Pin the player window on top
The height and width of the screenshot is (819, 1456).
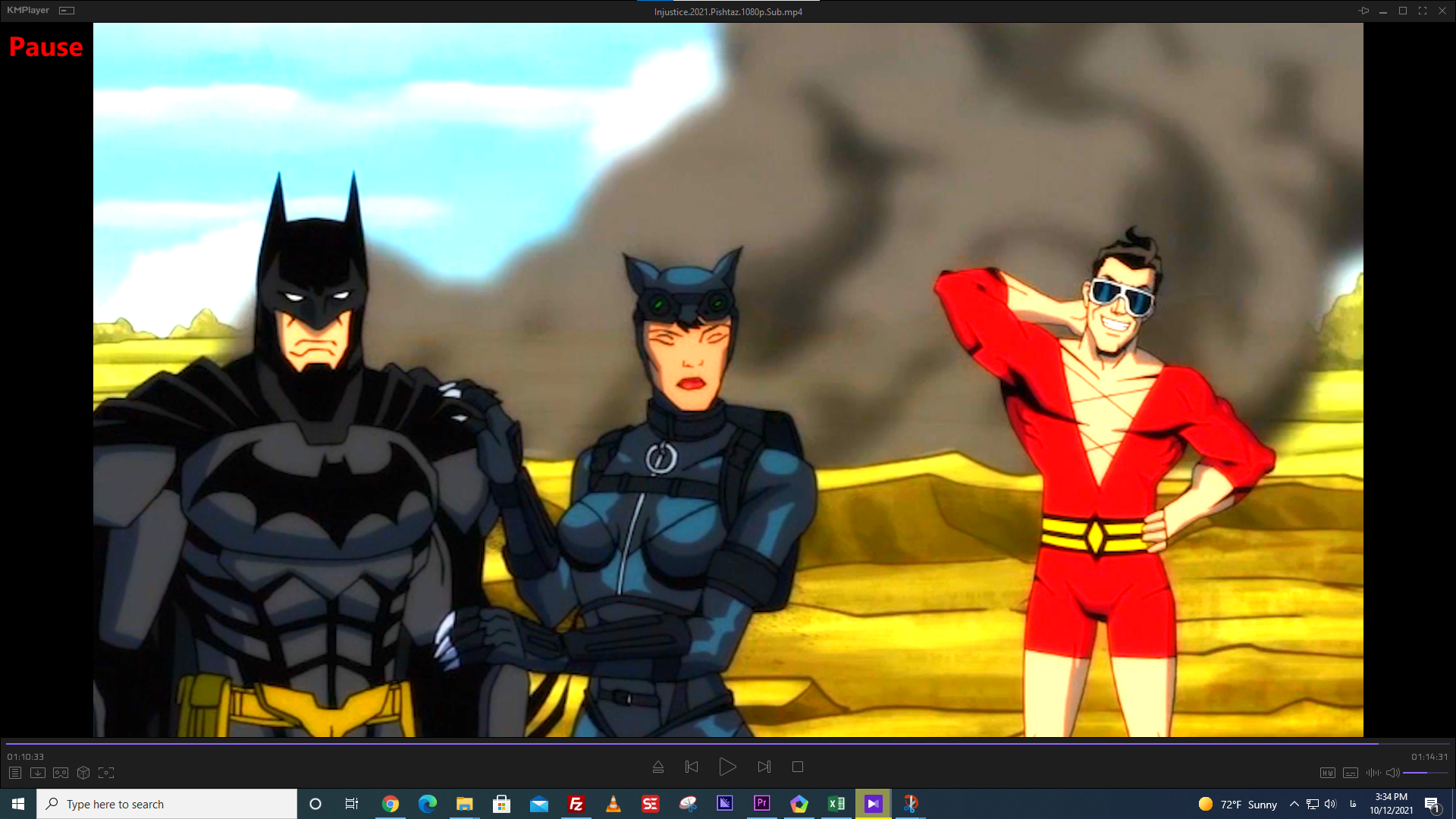pyautogui.click(x=1363, y=11)
